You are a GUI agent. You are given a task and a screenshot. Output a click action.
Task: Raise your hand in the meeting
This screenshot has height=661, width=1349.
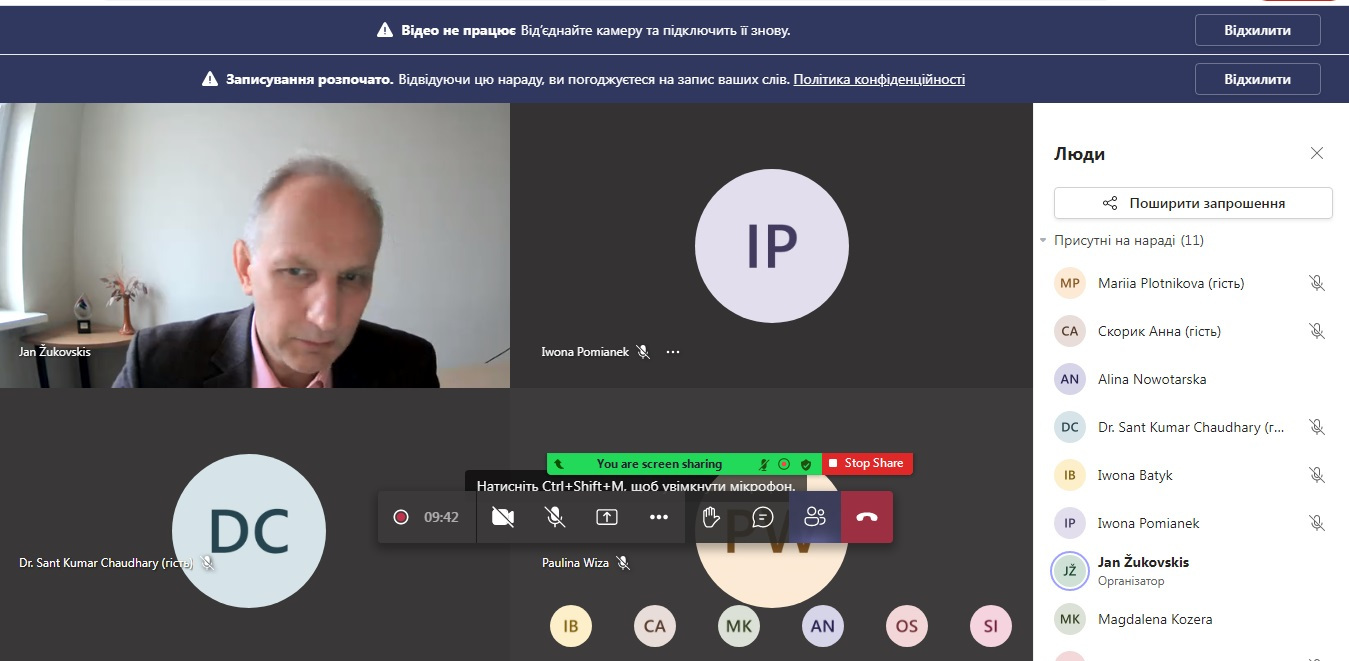point(711,517)
